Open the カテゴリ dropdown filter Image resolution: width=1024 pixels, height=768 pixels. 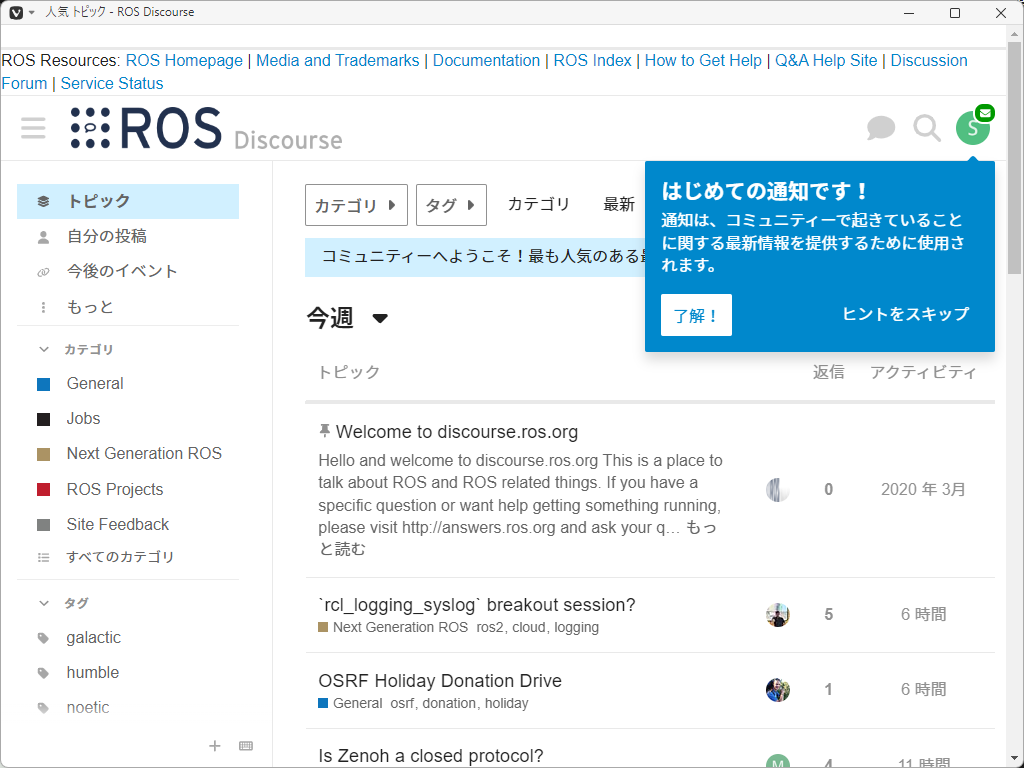coord(357,205)
